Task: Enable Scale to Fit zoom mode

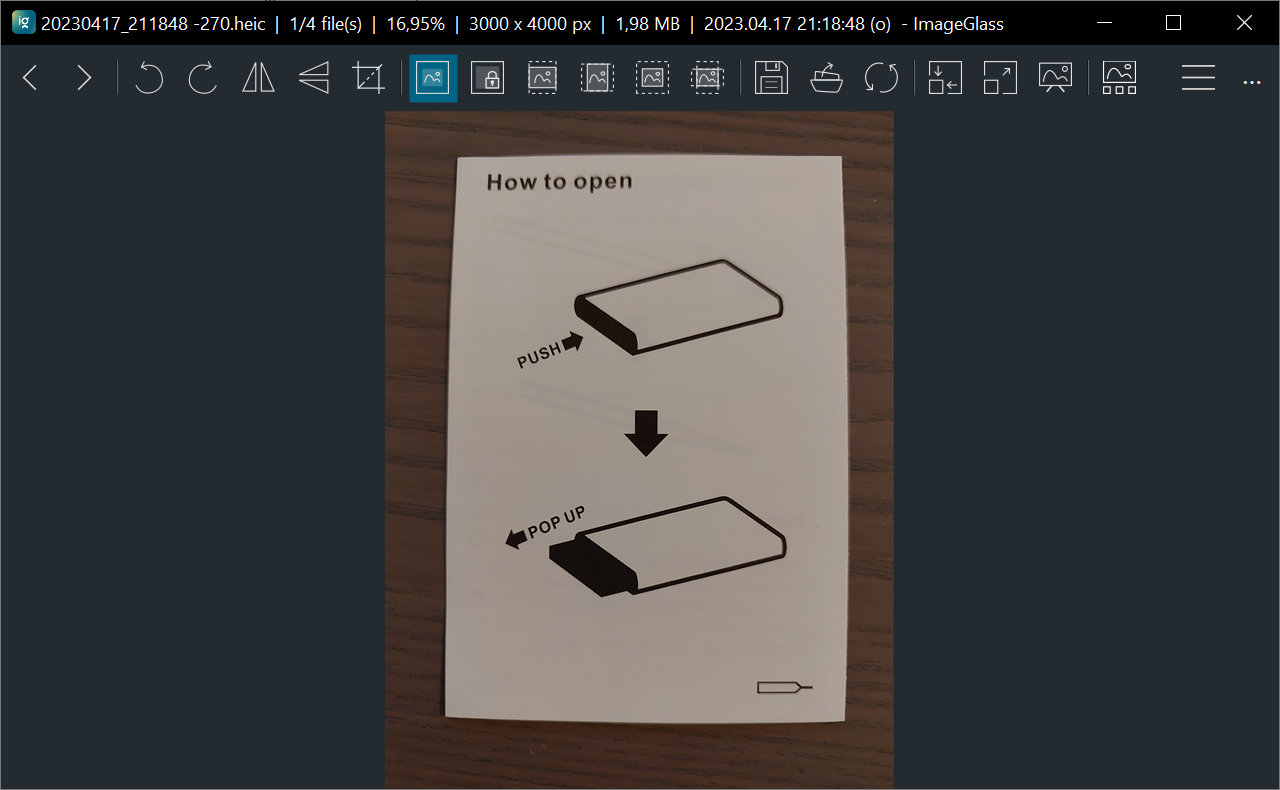Action: click(652, 78)
